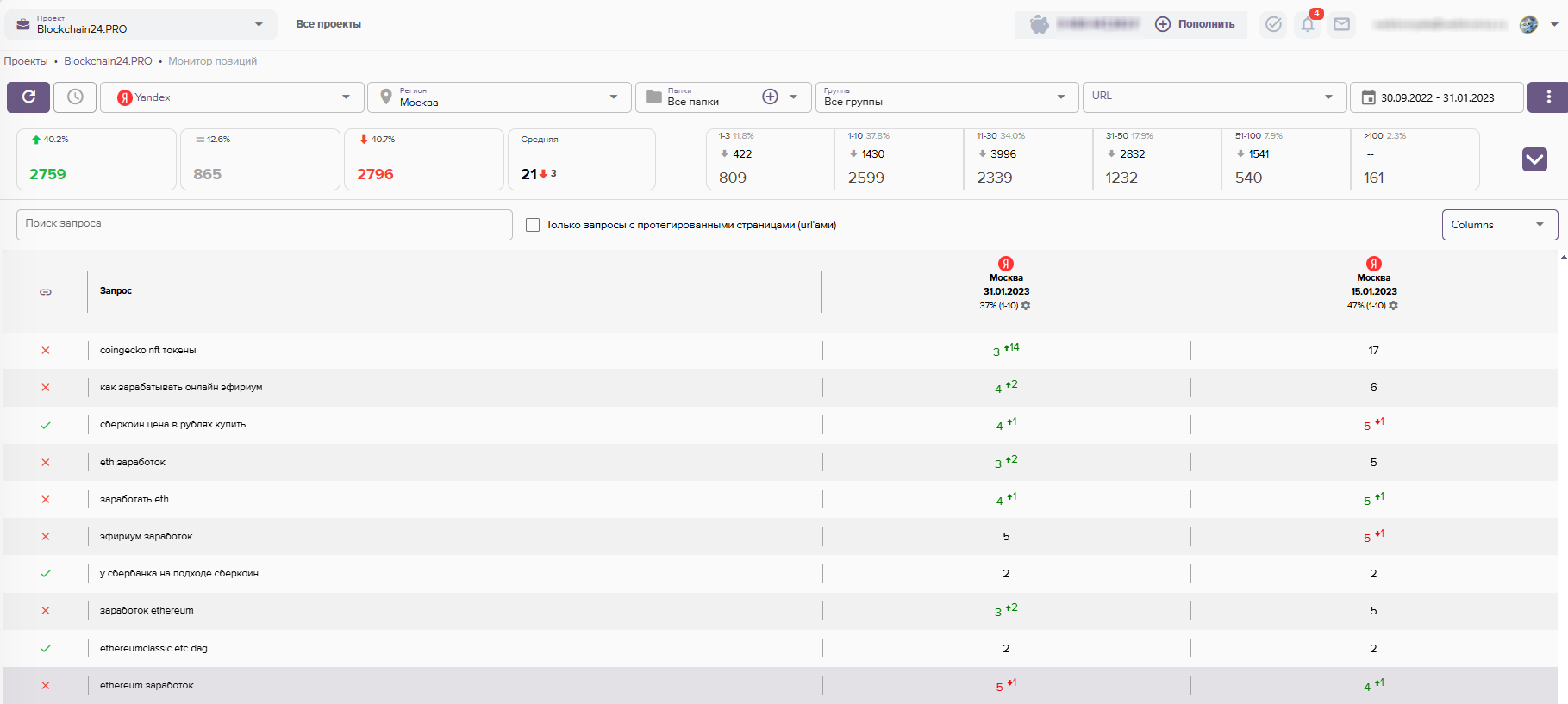Go to Проекты breadcrumb link
This screenshot has height=704, width=1568.
26,61
